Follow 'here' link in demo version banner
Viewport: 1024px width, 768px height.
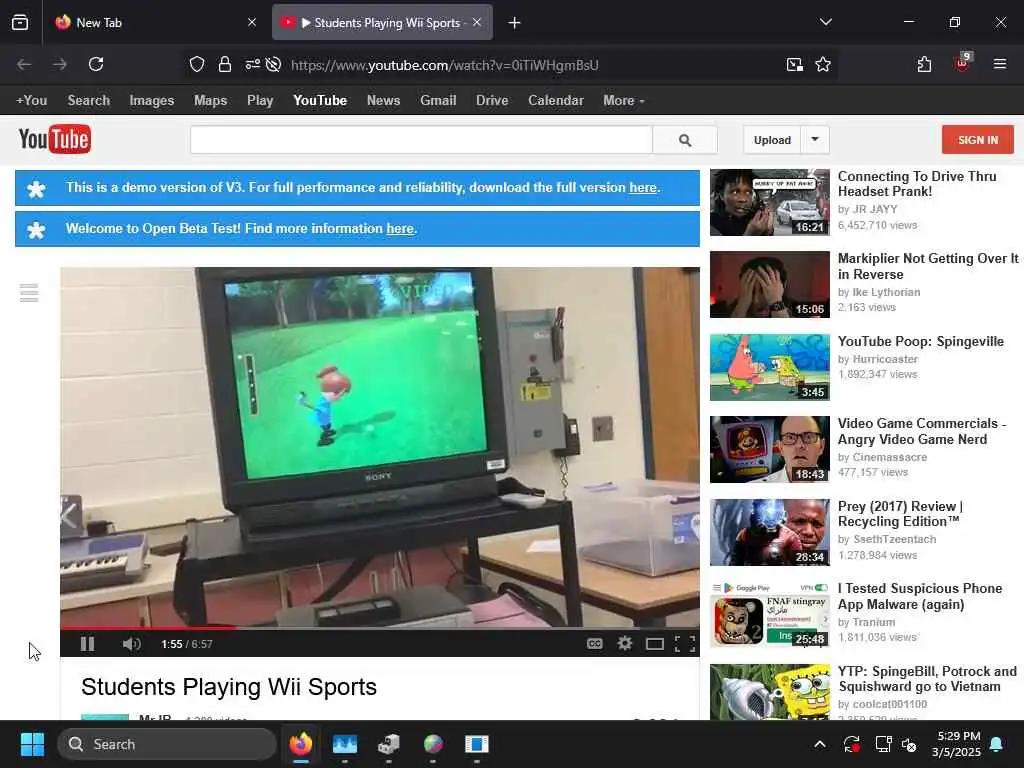point(643,187)
